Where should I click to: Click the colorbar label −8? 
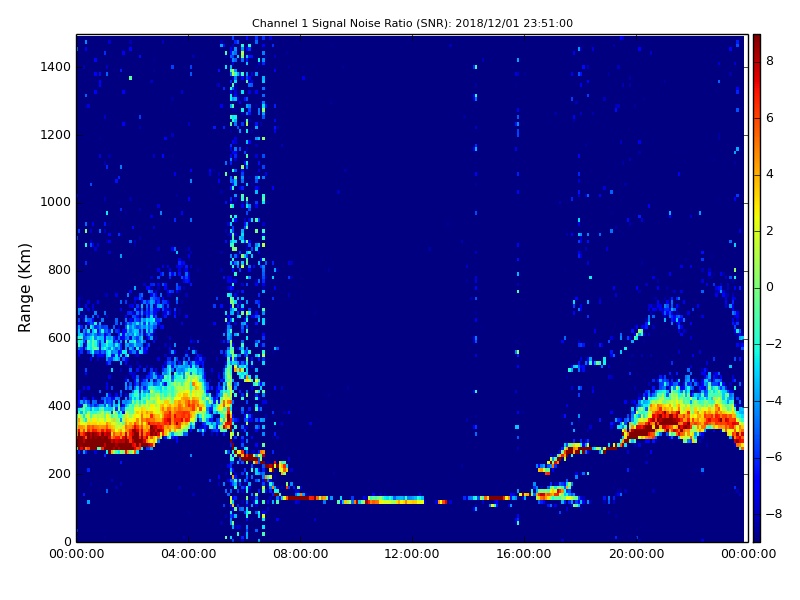[773, 514]
